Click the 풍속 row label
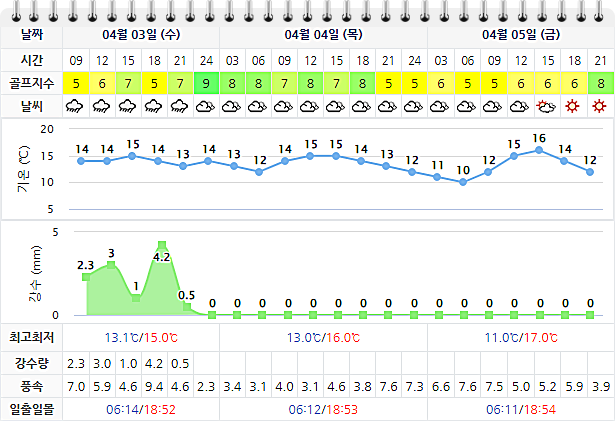This screenshot has width=615, height=421. coord(31,387)
